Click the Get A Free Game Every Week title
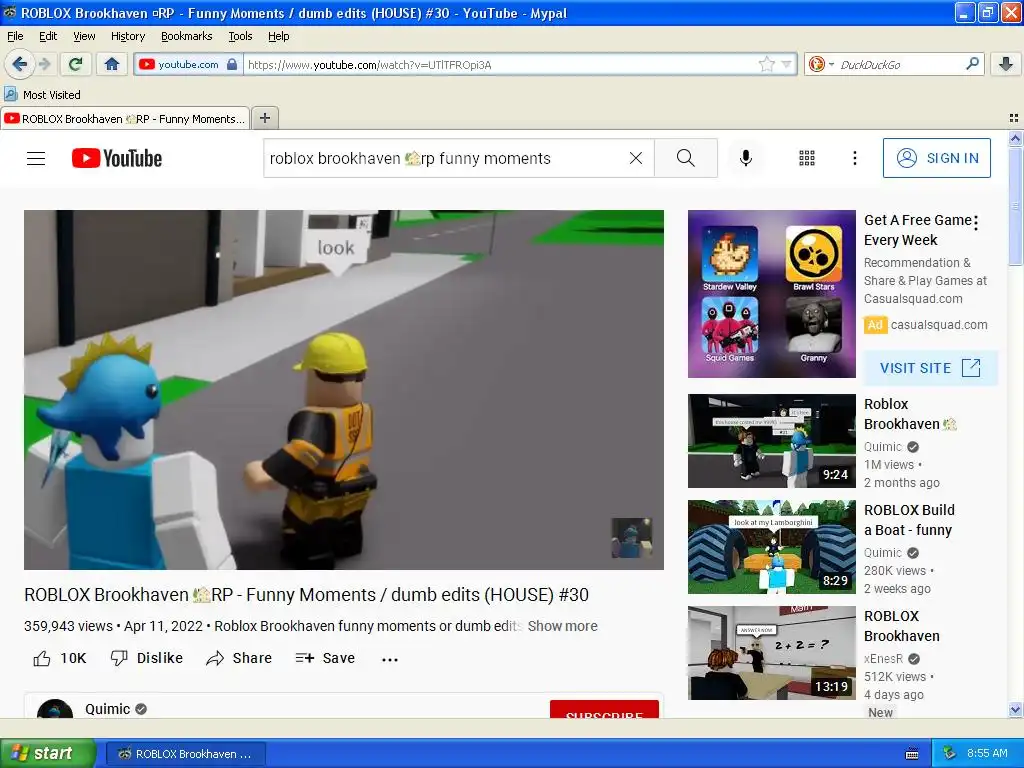Viewport: 1024px width, 768px height. click(918, 230)
